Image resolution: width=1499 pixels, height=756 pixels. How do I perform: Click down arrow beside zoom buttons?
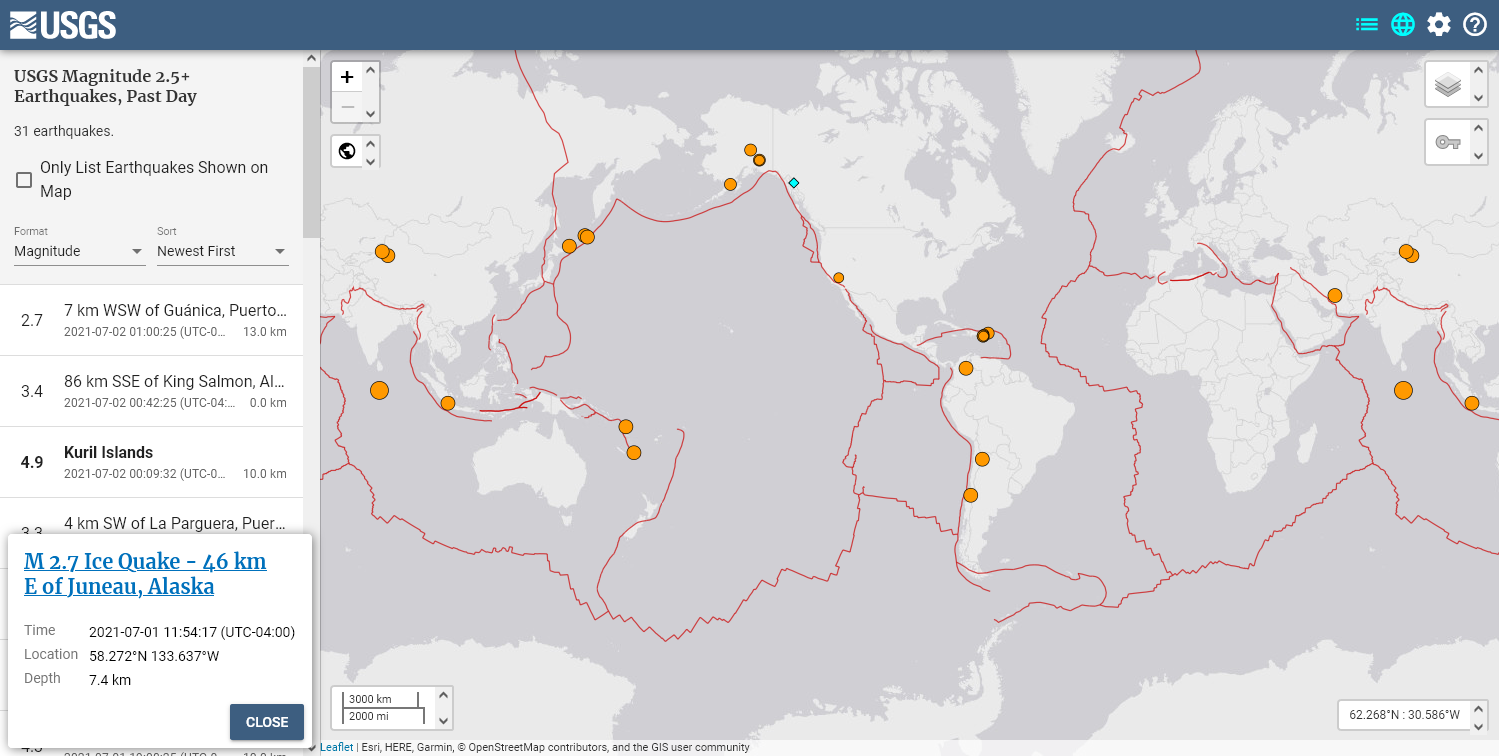(x=370, y=114)
